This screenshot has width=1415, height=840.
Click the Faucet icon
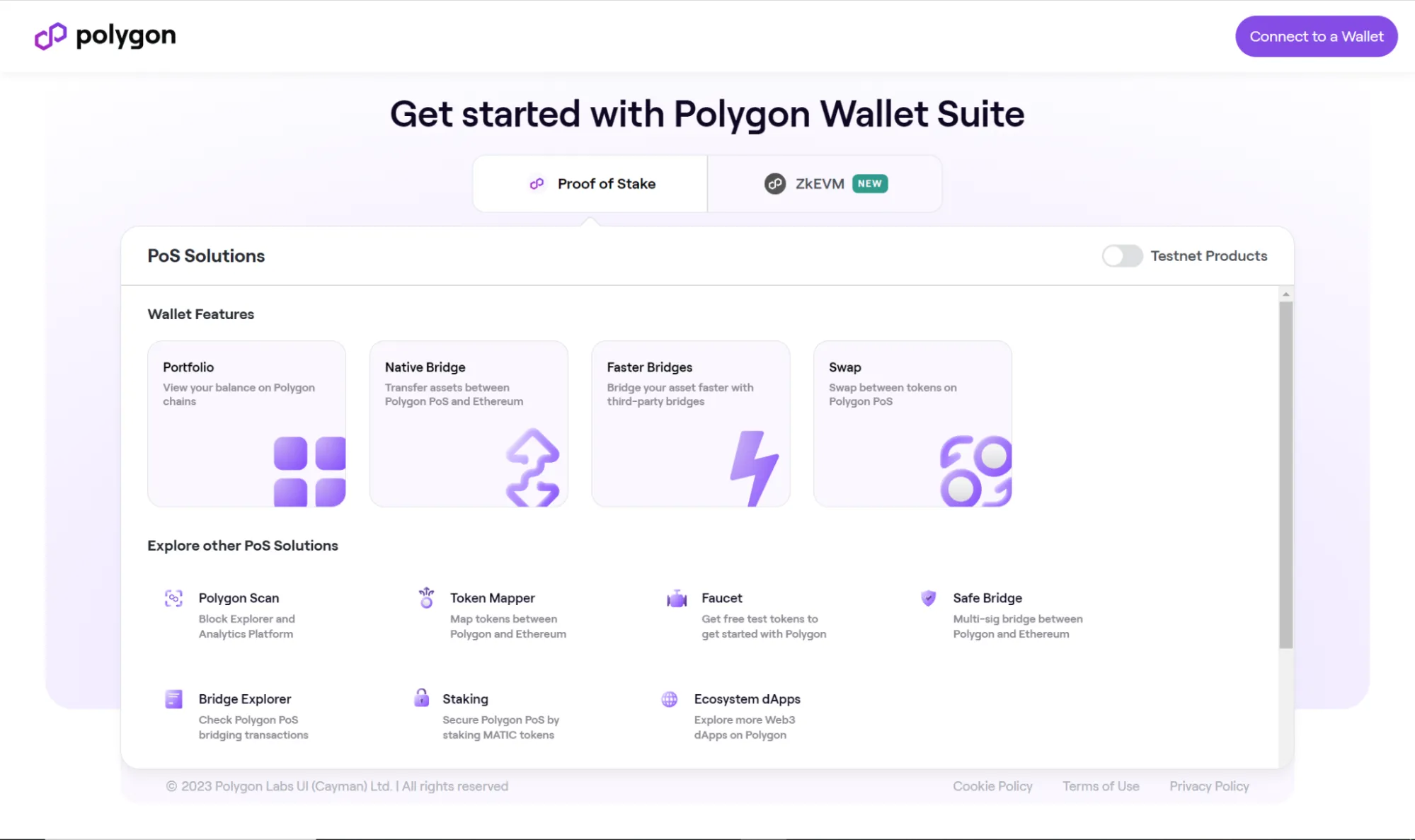(x=677, y=599)
